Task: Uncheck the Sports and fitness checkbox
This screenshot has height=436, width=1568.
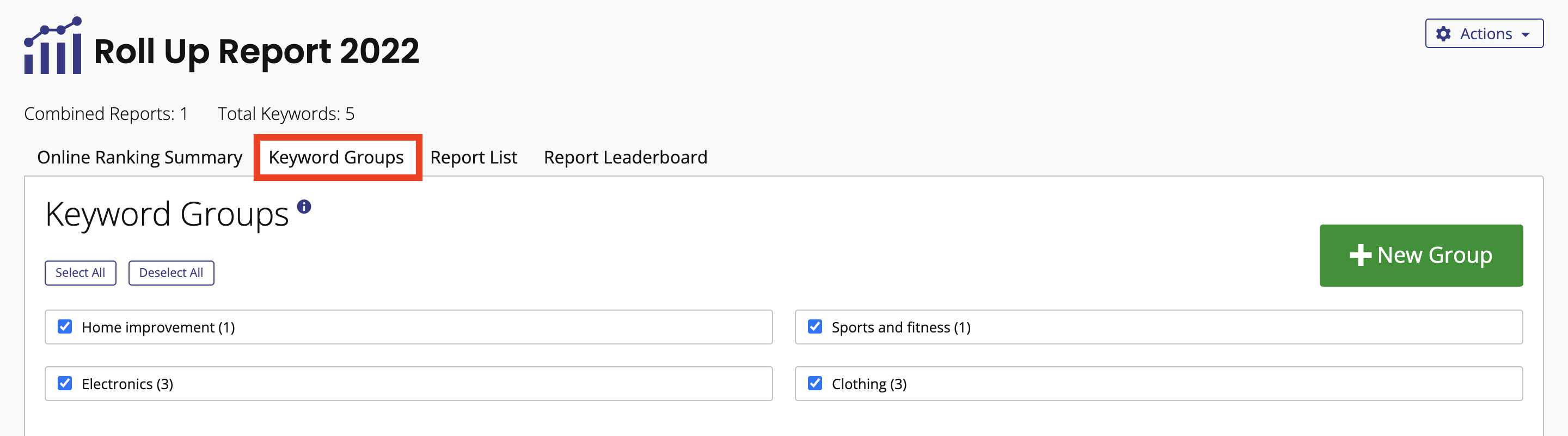Action: coord(815,327)
